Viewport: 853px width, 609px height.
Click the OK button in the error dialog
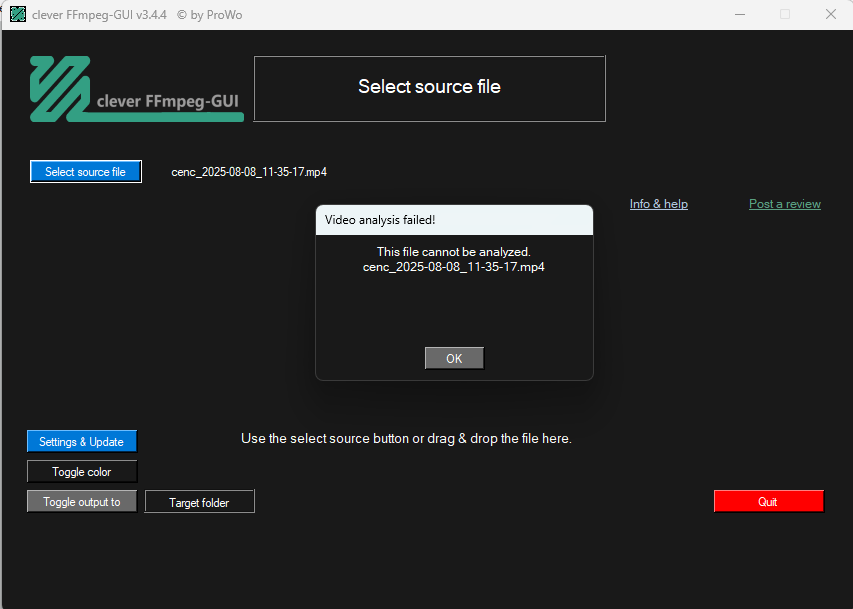pos(454,358)
